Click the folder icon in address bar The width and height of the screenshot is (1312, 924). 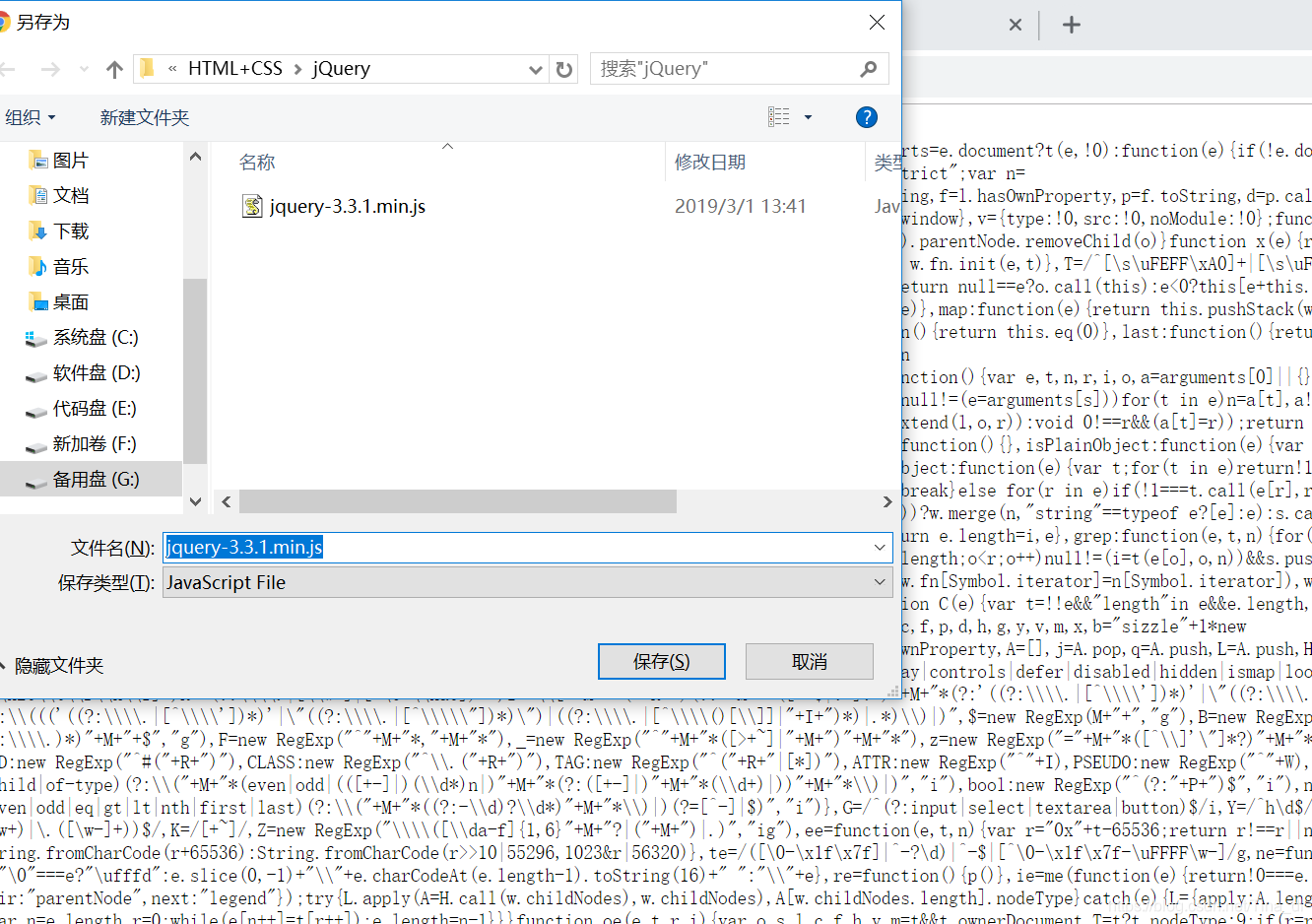tap(148, 68)
